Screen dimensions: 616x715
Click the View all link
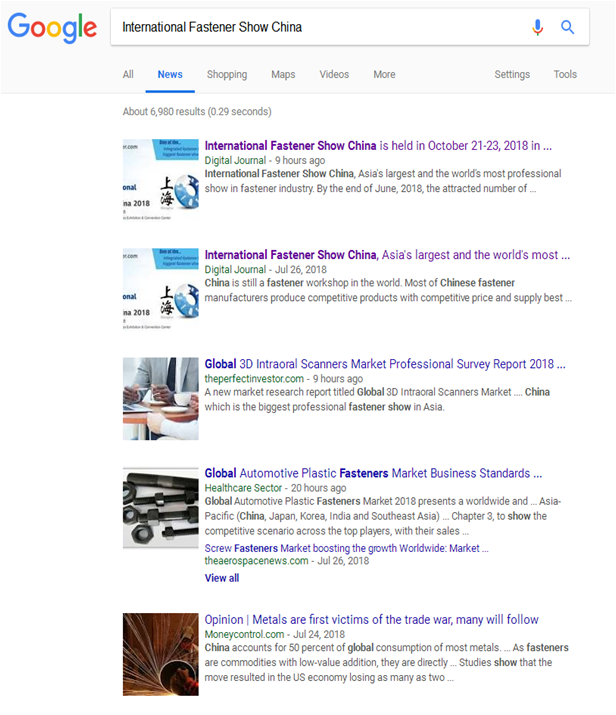[222, 578]
